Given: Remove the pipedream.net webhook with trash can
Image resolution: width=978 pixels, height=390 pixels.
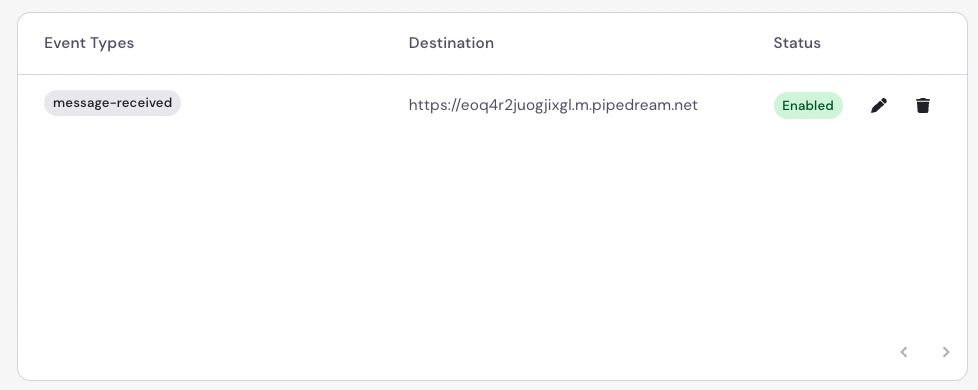Looking at the screenshot, I should 922,105.
